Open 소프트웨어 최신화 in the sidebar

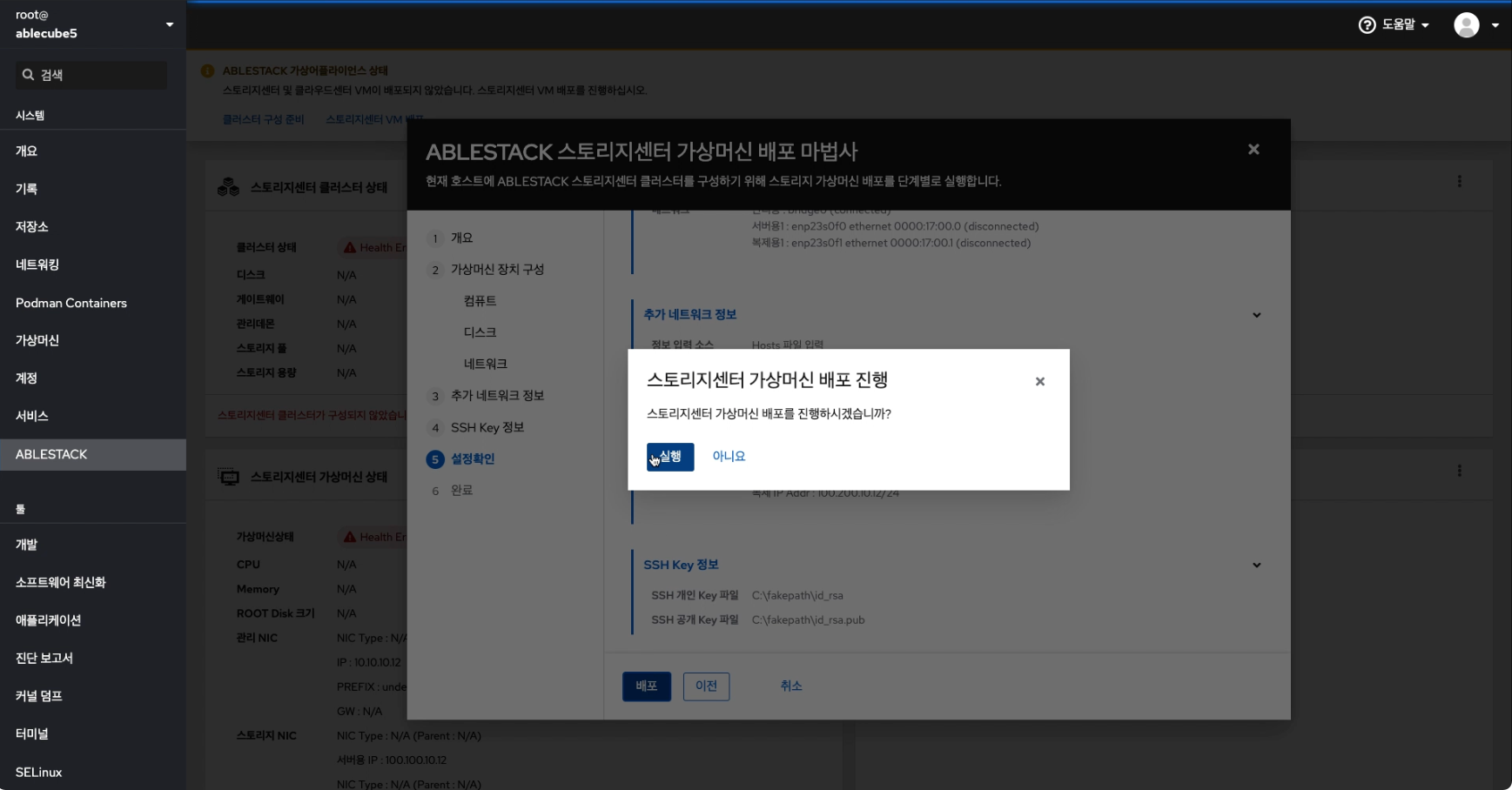click(93, 582)
